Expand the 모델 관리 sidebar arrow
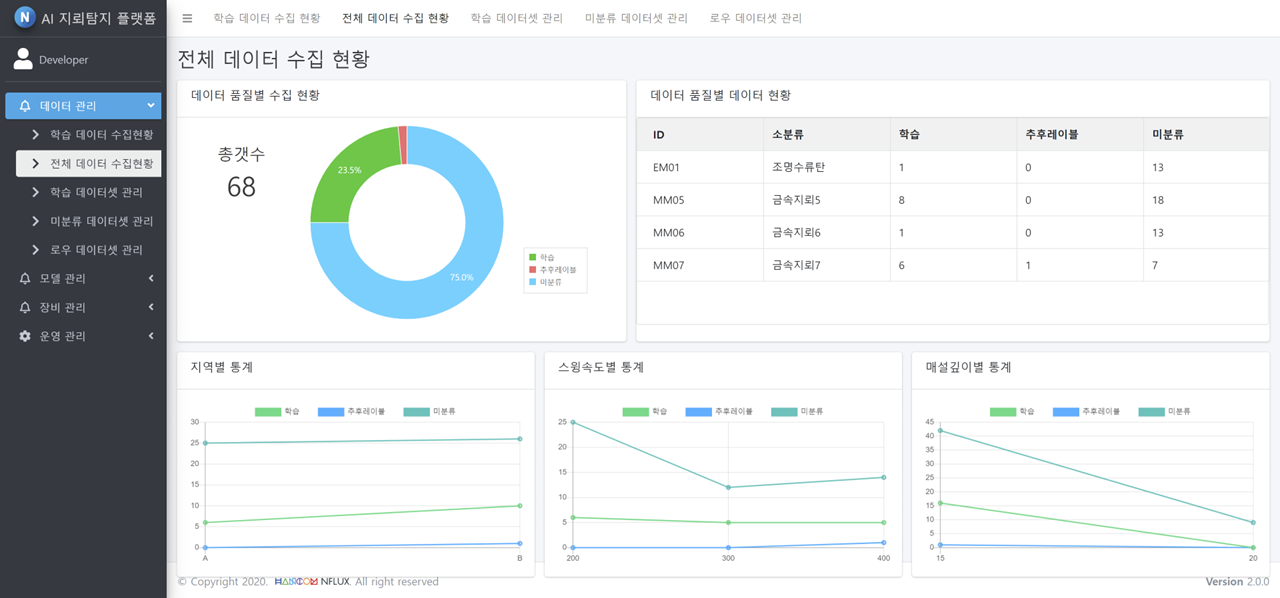The height and width of the screenshot is (598, 1280). click(151, 278)
